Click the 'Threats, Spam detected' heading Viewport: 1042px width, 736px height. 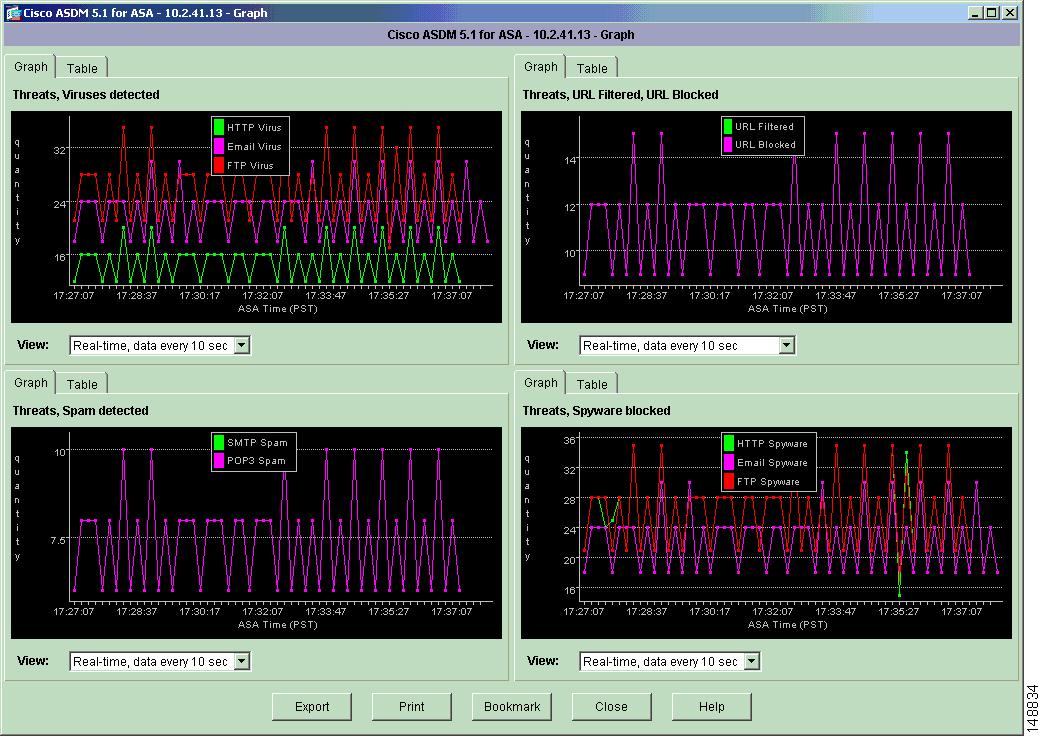[x=80, y=411]
